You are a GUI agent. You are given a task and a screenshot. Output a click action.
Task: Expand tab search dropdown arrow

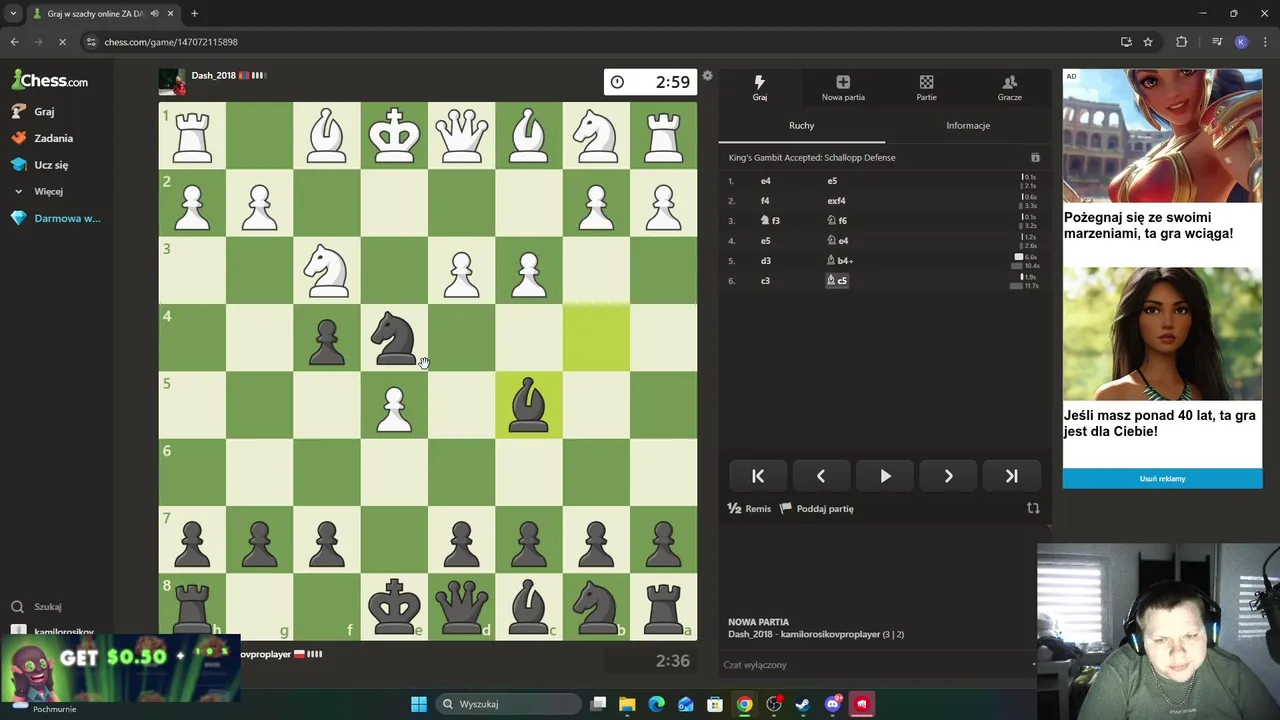[x=13, y=14]
